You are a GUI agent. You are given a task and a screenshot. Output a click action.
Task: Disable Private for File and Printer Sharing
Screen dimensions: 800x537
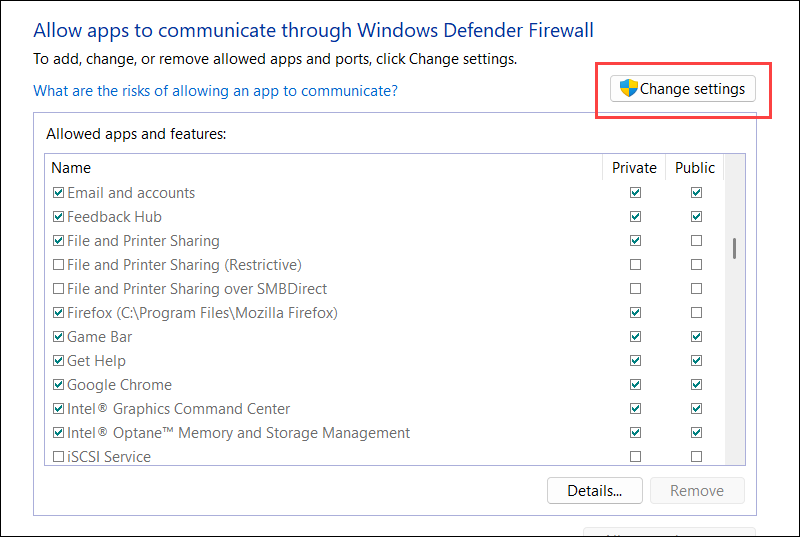tap(635, 241)
